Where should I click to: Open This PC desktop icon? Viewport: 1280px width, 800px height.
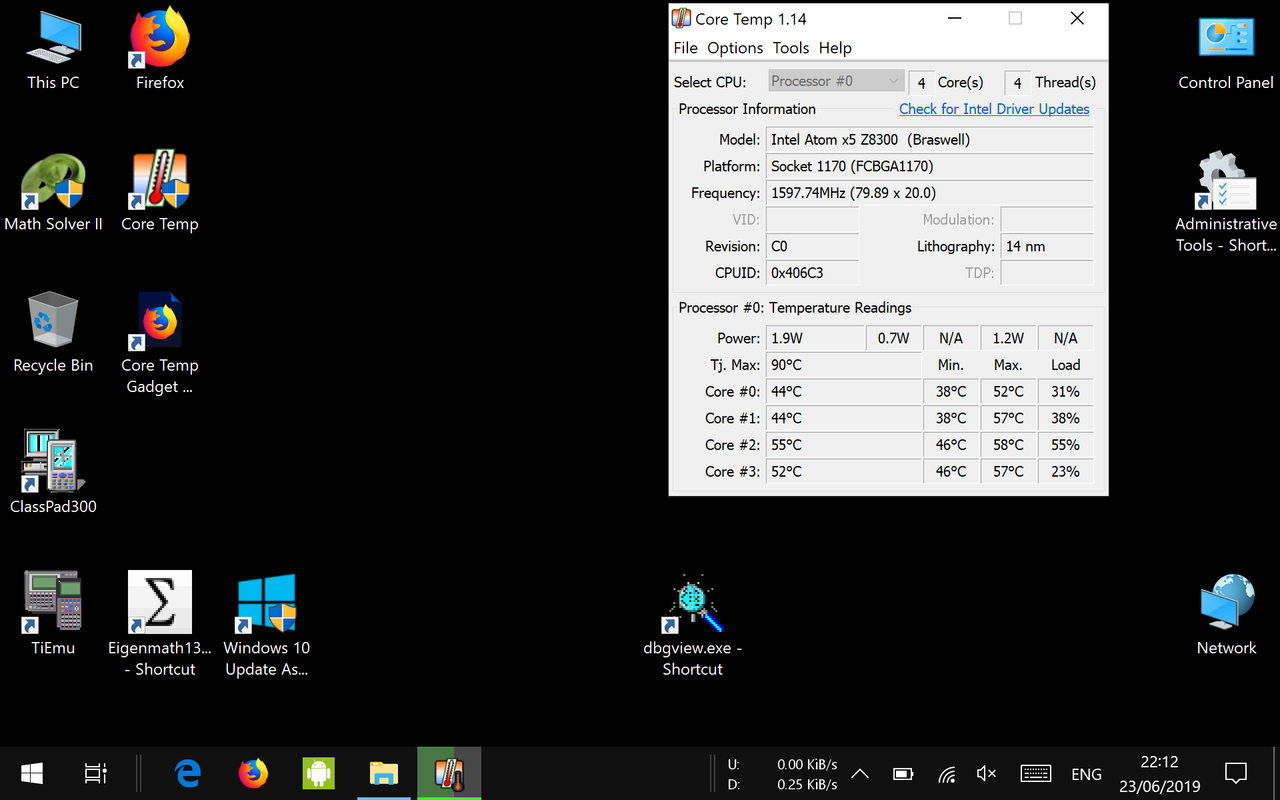pyautogui.click(x=53, y=50)
